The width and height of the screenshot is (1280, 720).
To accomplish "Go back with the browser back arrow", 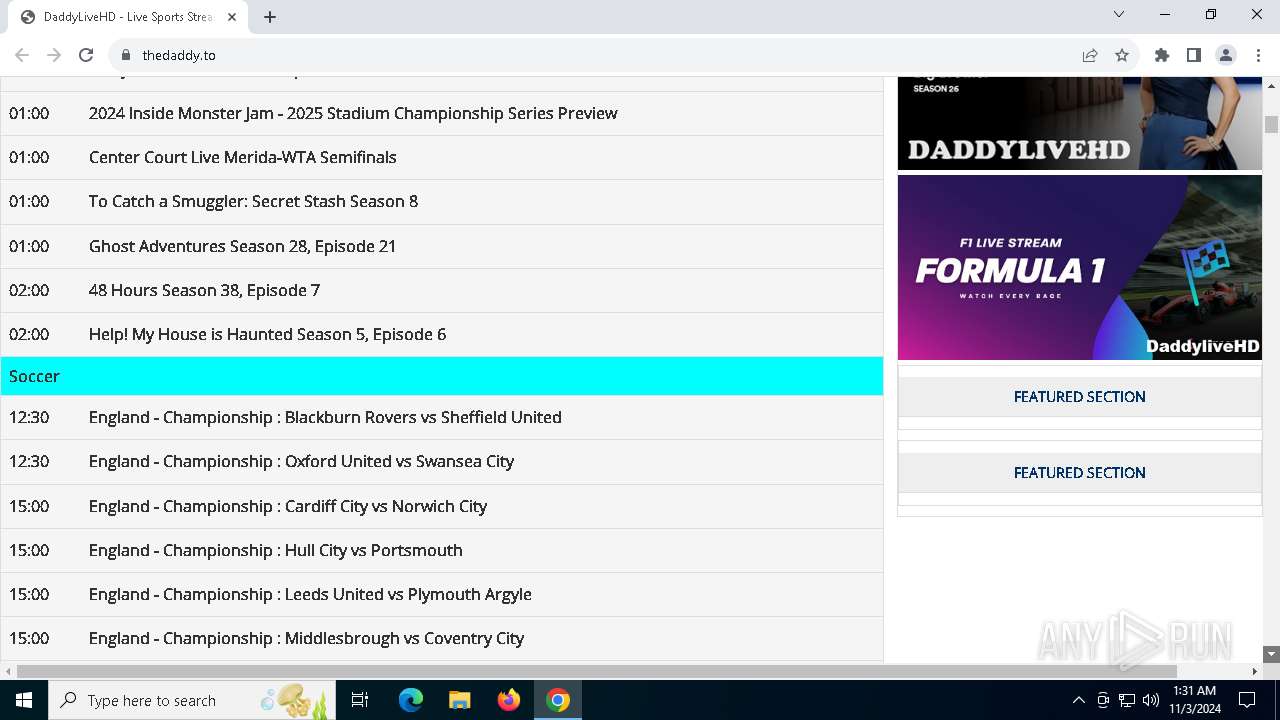I will pos(22,55).
